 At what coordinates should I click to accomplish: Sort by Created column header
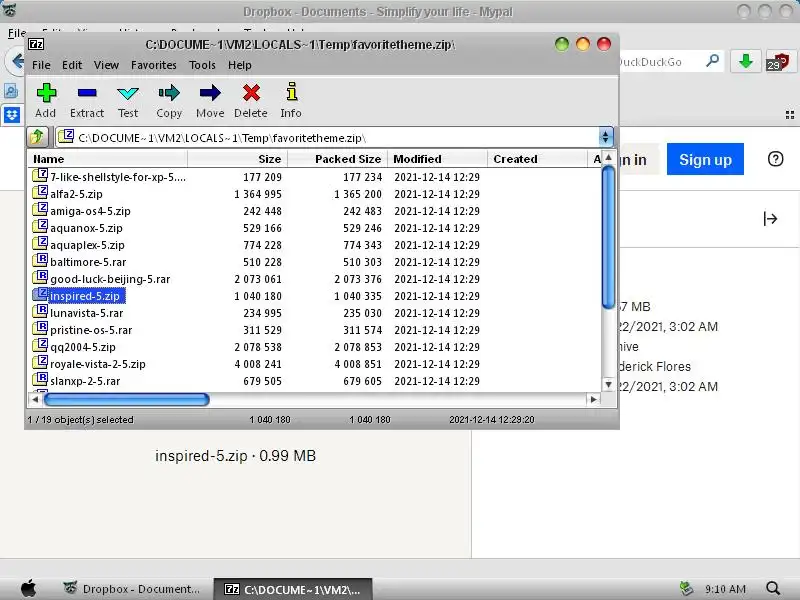coord(537,159)
